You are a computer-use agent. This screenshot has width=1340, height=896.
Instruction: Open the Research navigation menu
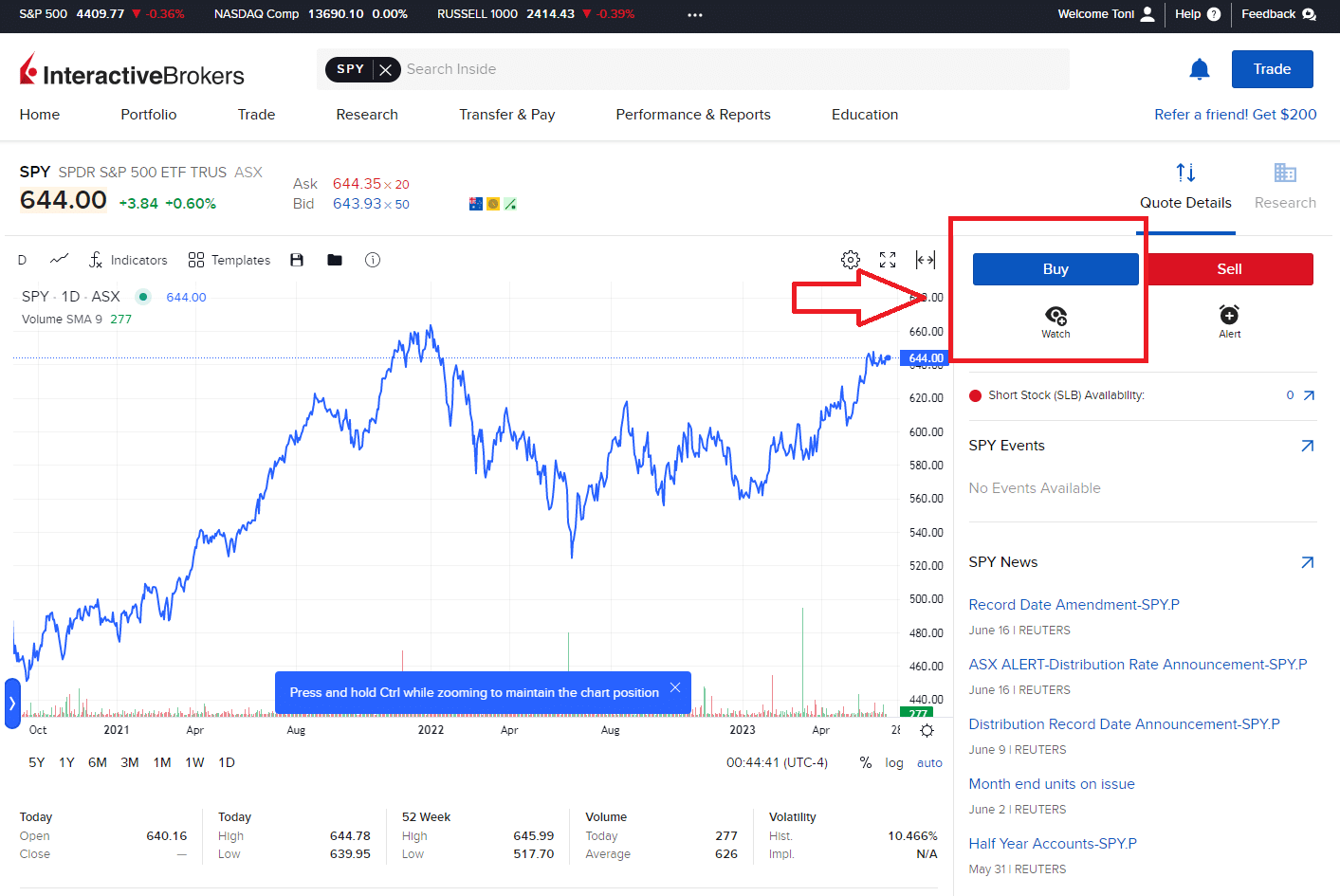(367, 115)
